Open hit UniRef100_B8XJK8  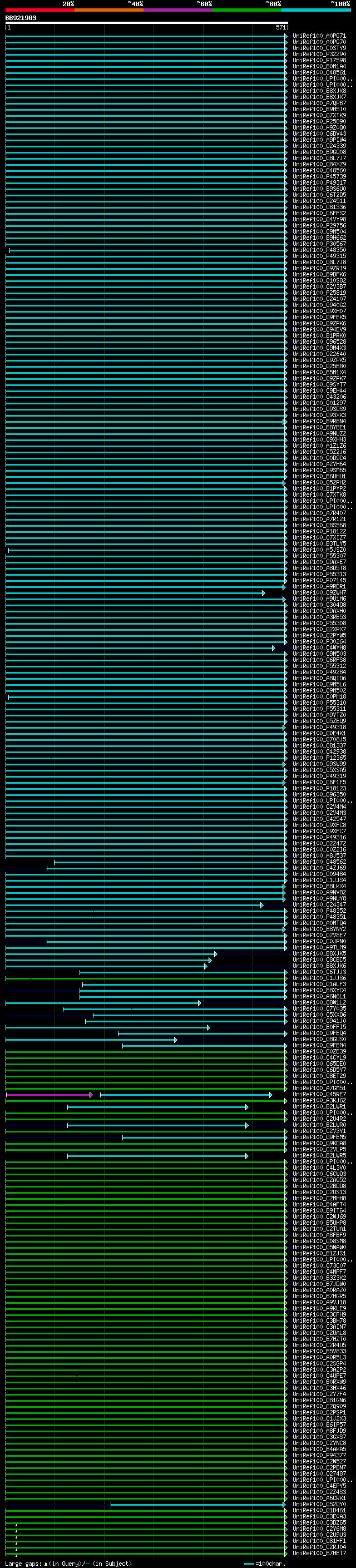tap(319, 91)
